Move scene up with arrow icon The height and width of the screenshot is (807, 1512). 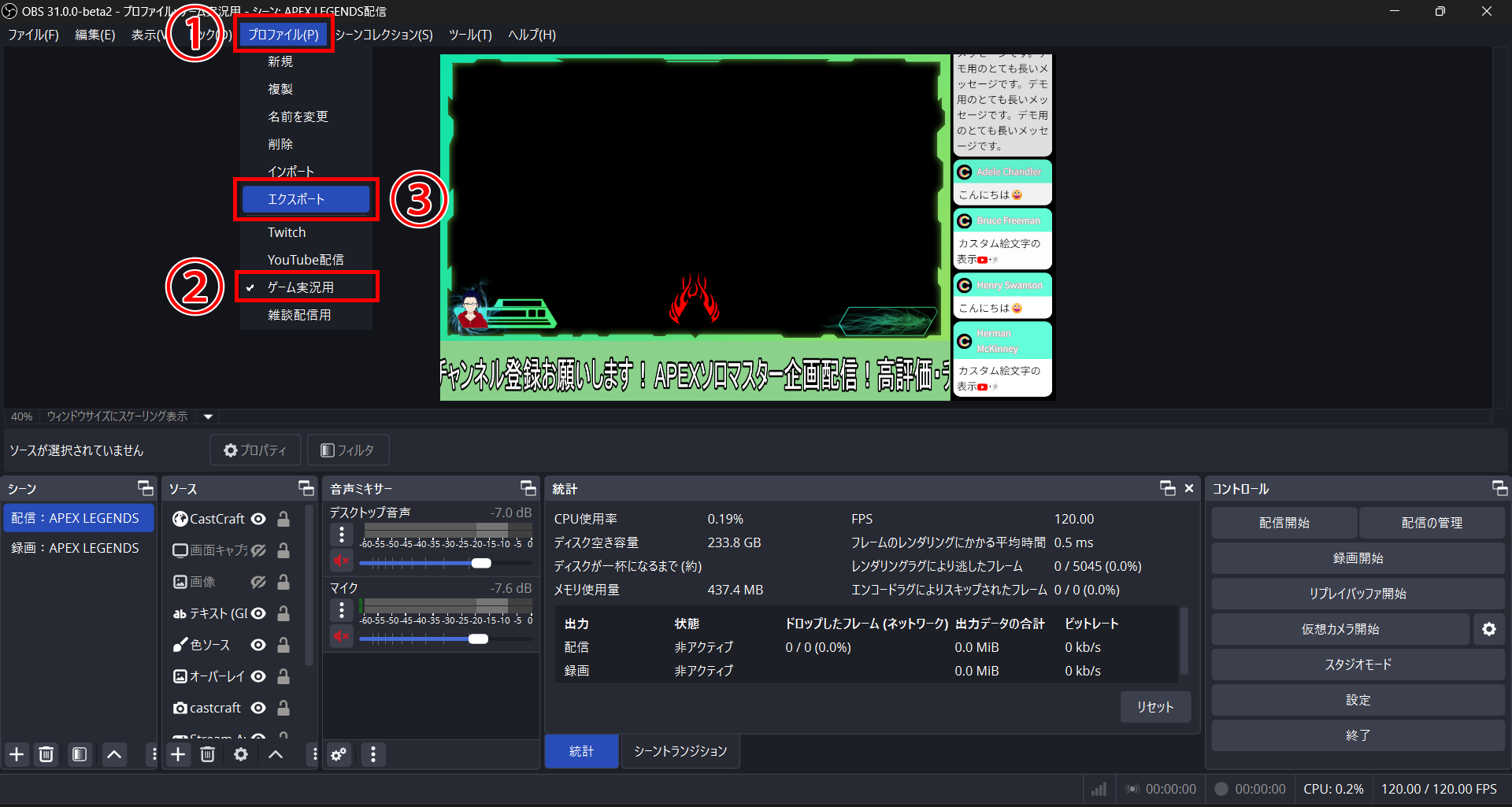coord(114,754)
